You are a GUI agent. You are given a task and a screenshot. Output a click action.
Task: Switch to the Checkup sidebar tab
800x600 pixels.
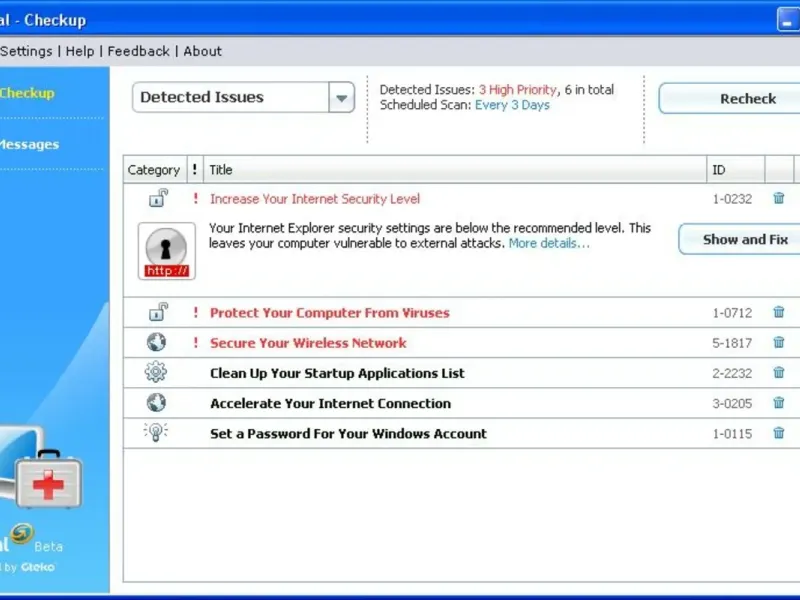27,93
